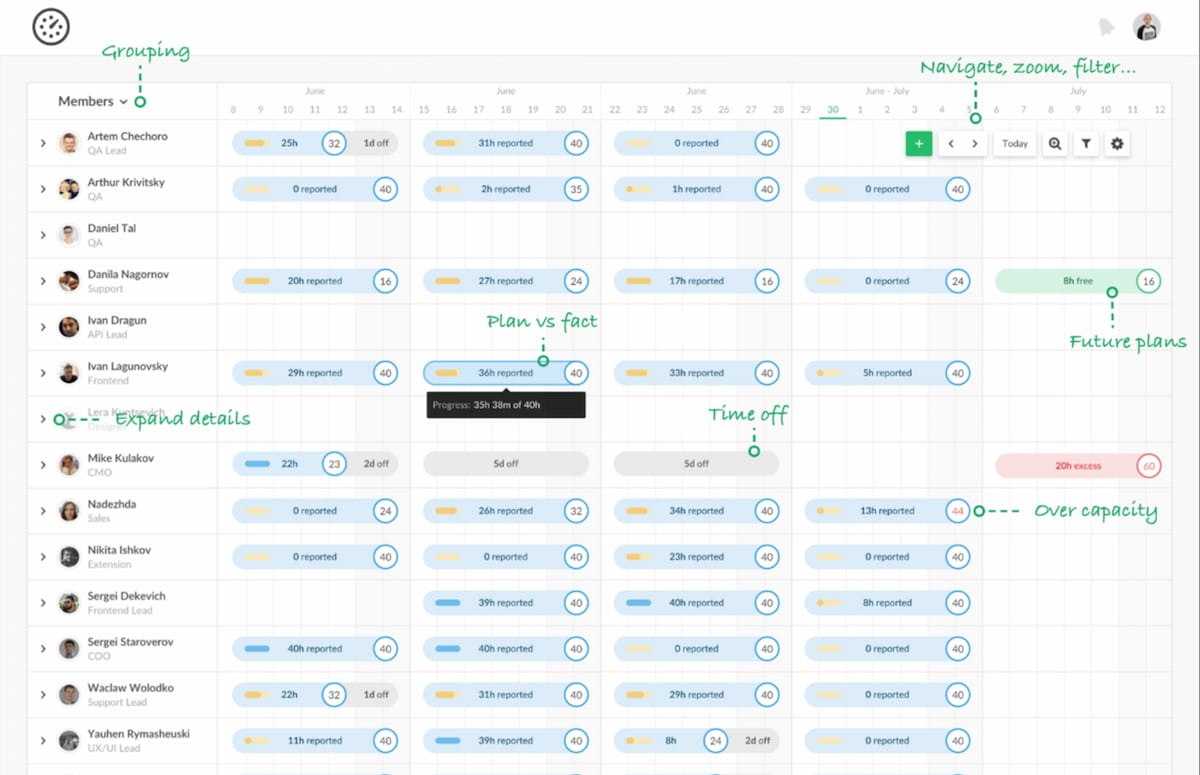The image size is (1200, 775).
Task: Open your profile via the avatar photo
Action: [1146, 27]
